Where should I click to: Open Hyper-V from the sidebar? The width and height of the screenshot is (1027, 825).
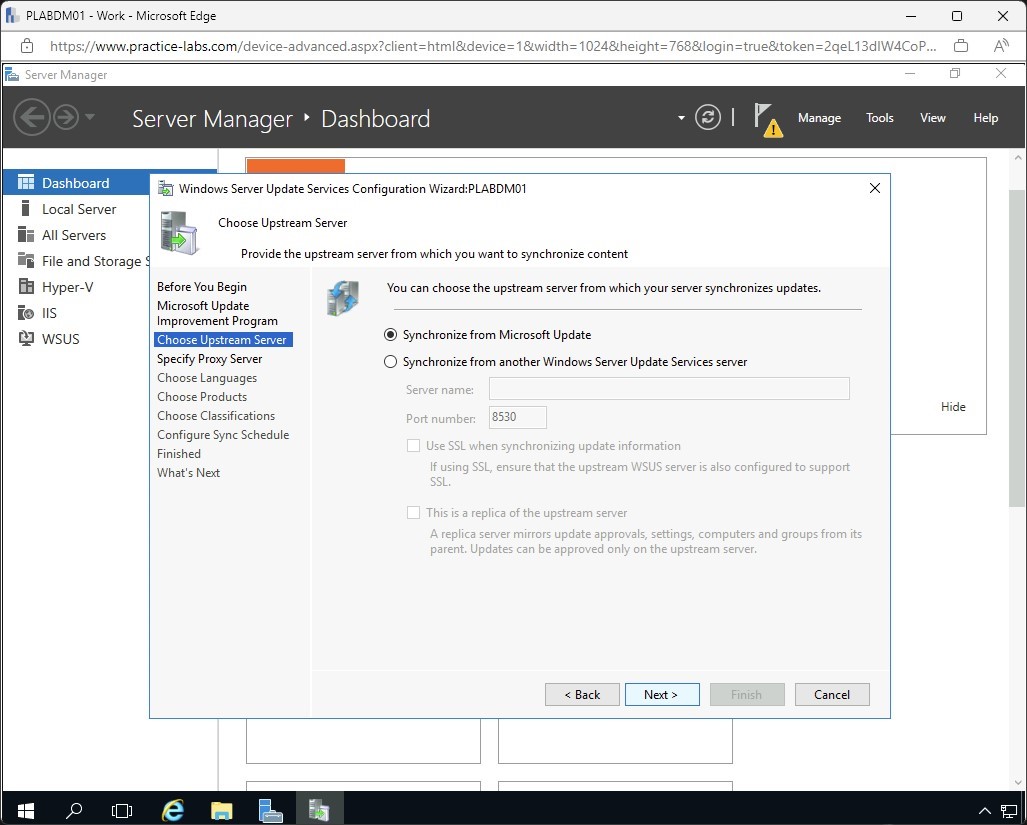pyautogui.click(x=68, y=287)
